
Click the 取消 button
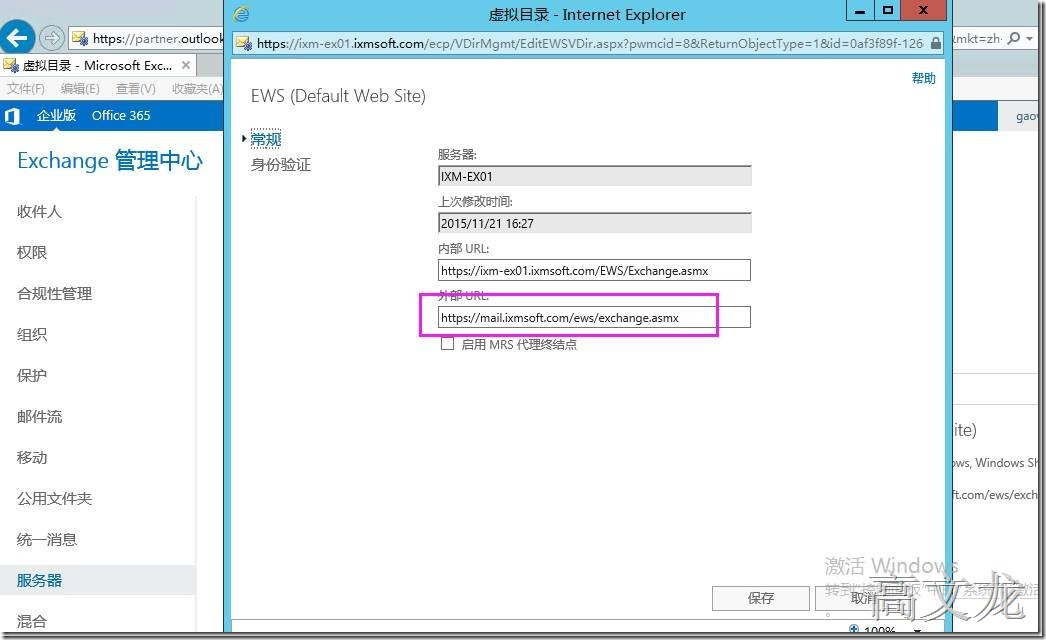863,598
